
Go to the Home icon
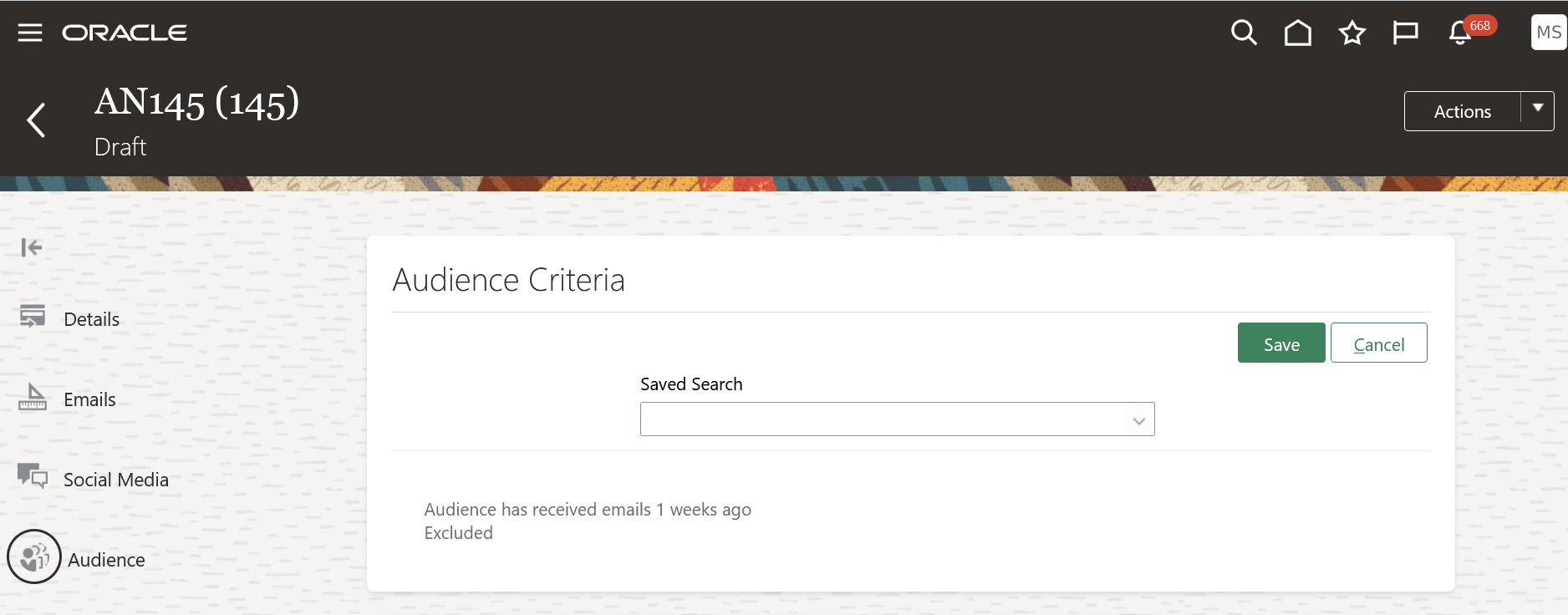pyautogui.click(x=1298, y=33)
